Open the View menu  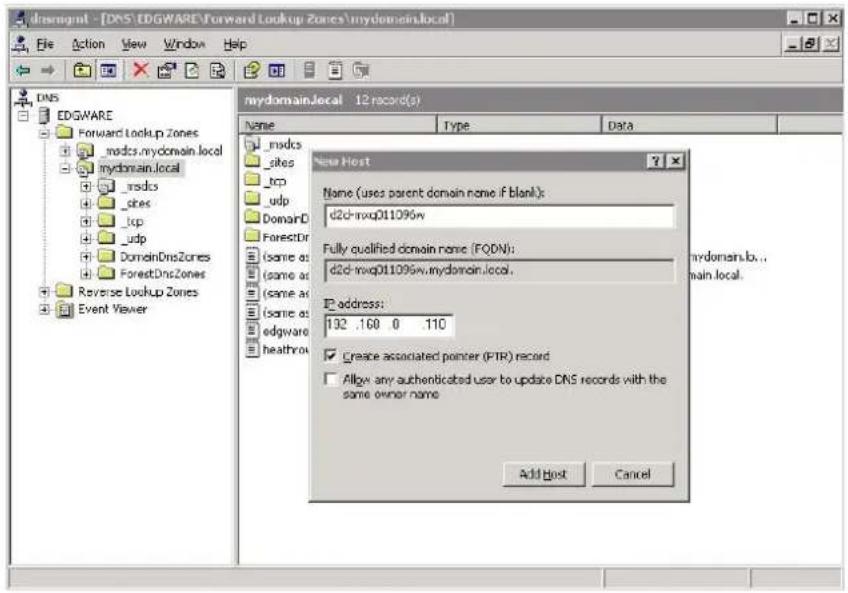pyautogui.click(x=134, y=44)
